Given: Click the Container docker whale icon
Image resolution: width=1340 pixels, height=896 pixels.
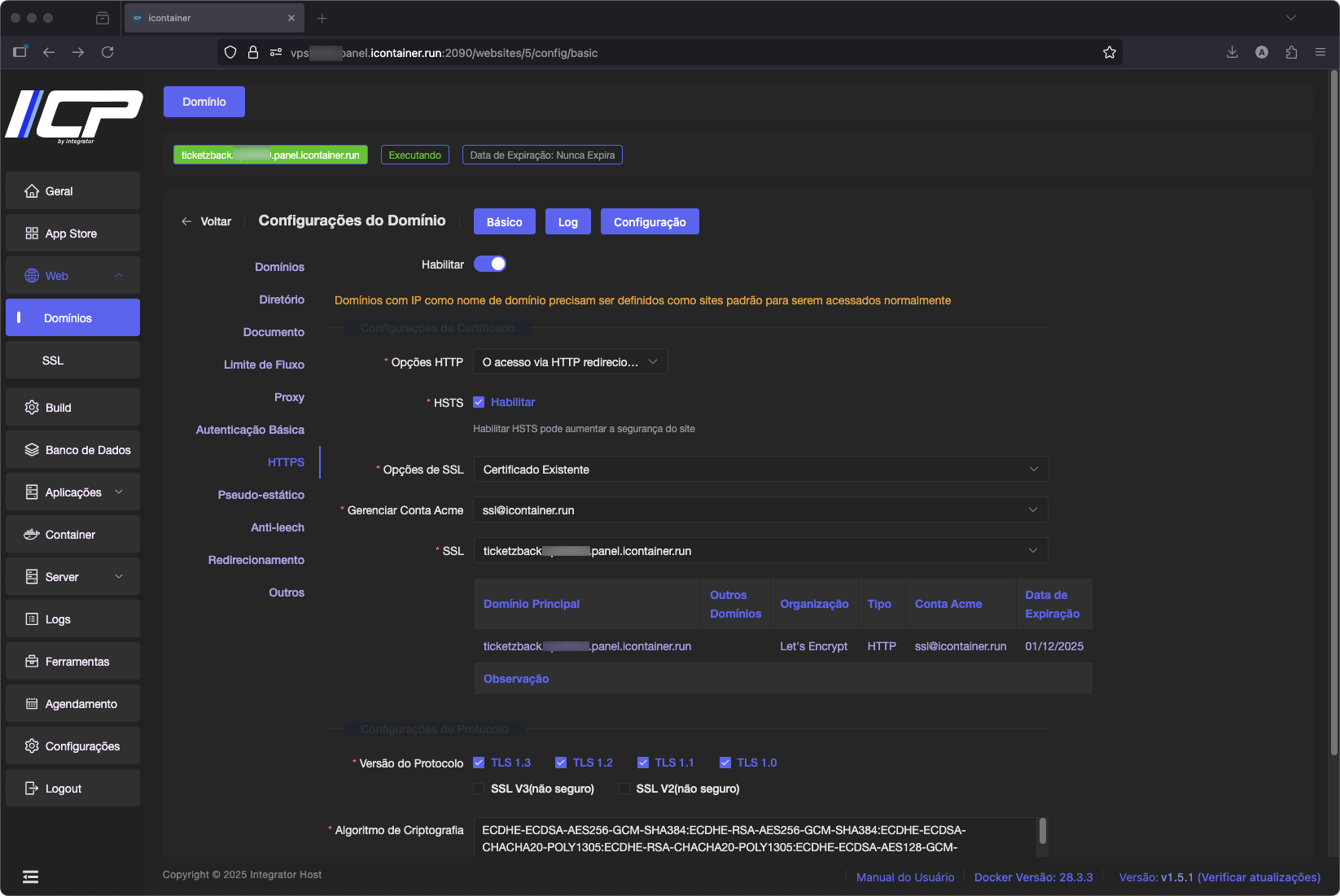Looking at the screenshot, I should pyautogui.click(x=32, y=535).
